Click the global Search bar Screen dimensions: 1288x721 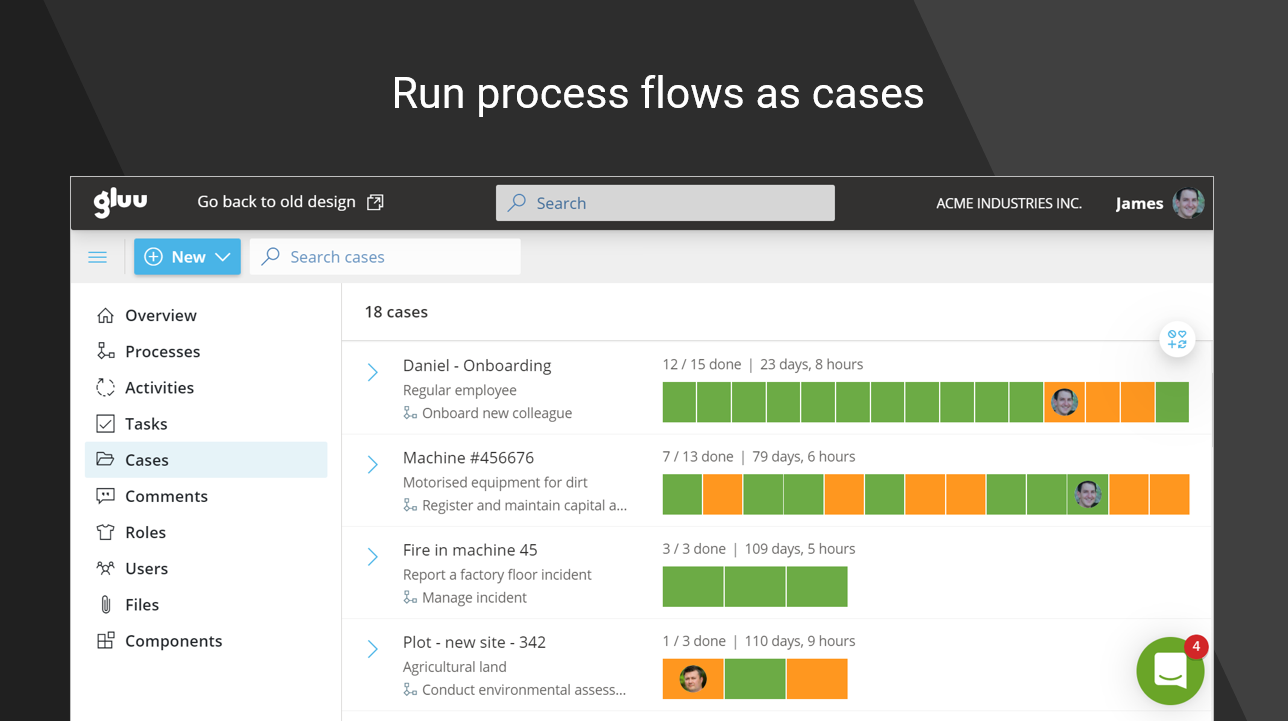pyautogui.click(x=665, y=203)
